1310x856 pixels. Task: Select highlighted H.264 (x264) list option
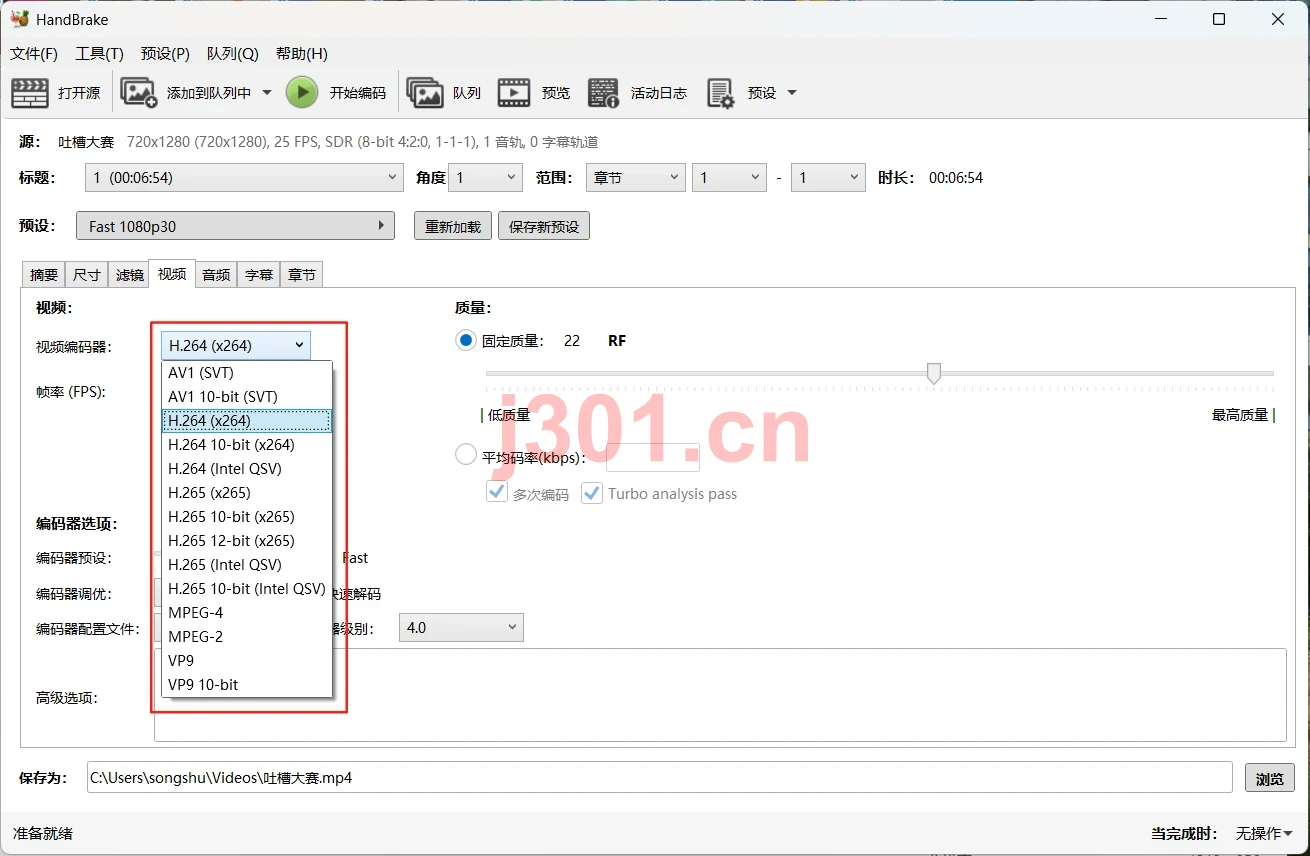247,421
